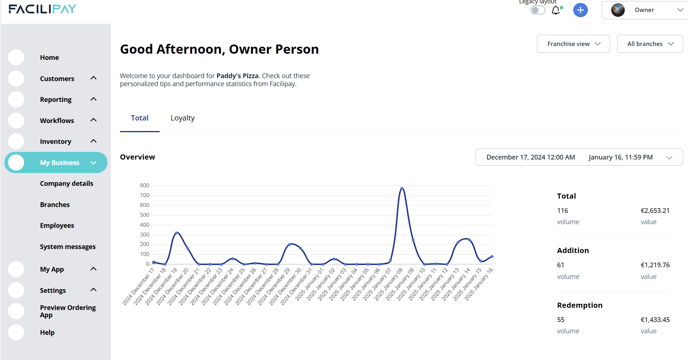The height and width of the screenshot is (360, 688).
Task: Switch to the Loyalty tab
Action: point(183,118)
